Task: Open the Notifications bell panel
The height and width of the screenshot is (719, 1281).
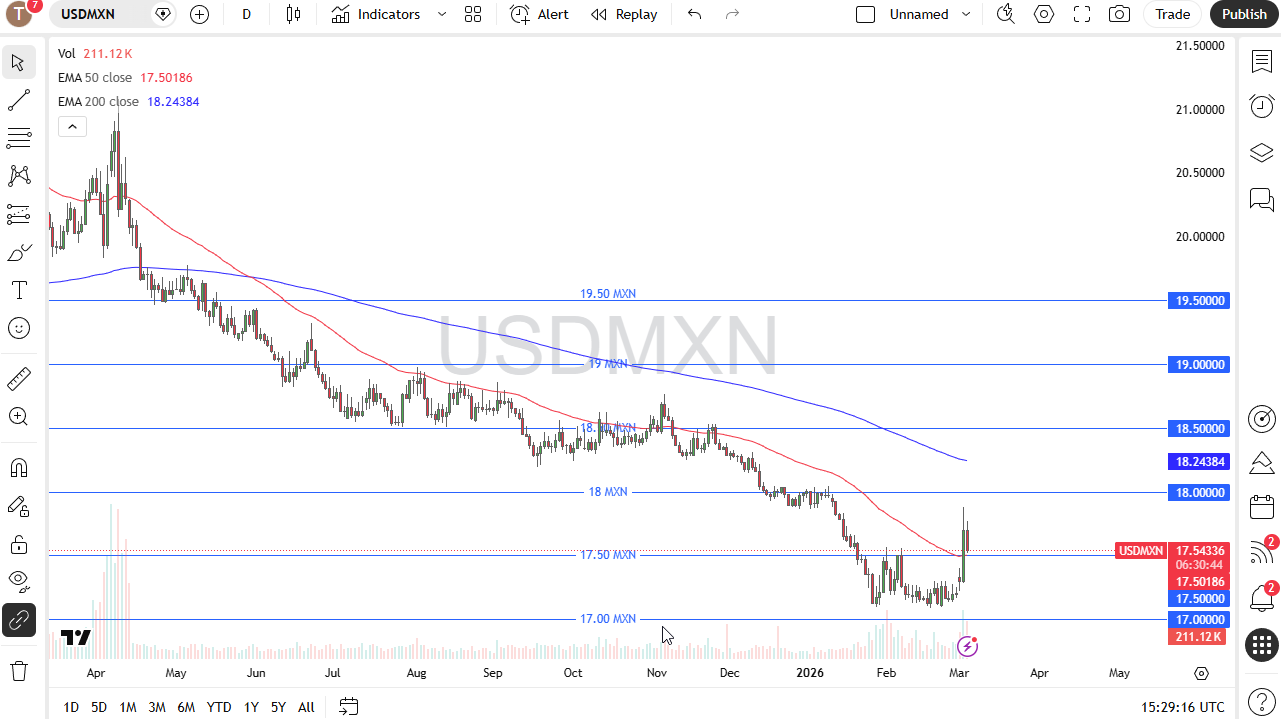Action: click(1261, 597)
